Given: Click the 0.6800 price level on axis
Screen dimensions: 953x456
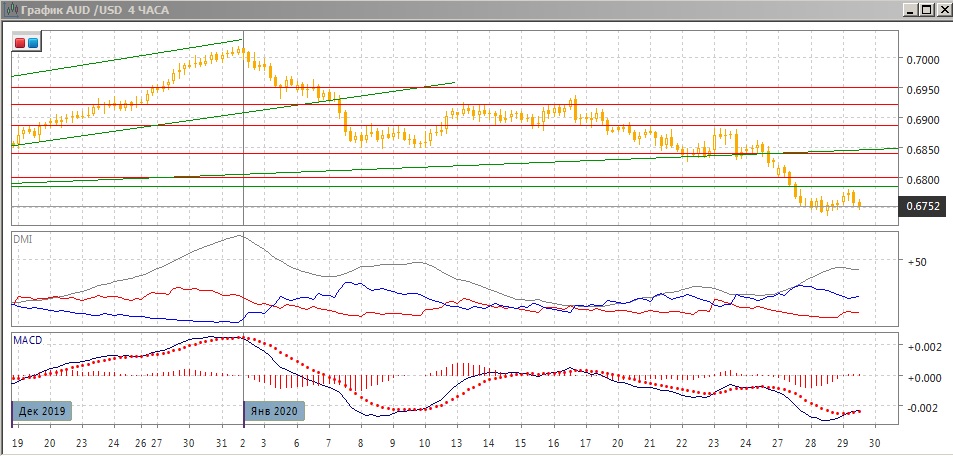Looking at the screenshot, I should (x=921, y=180).
